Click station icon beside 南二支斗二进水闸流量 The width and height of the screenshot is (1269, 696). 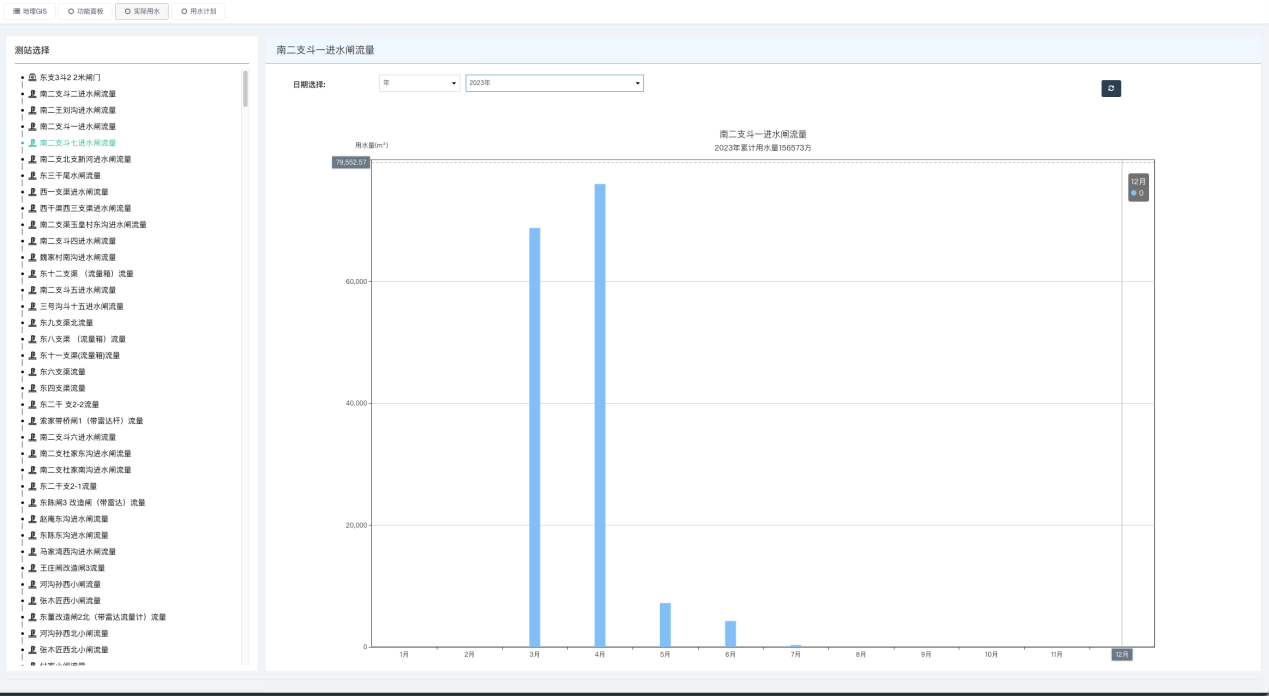33,94
